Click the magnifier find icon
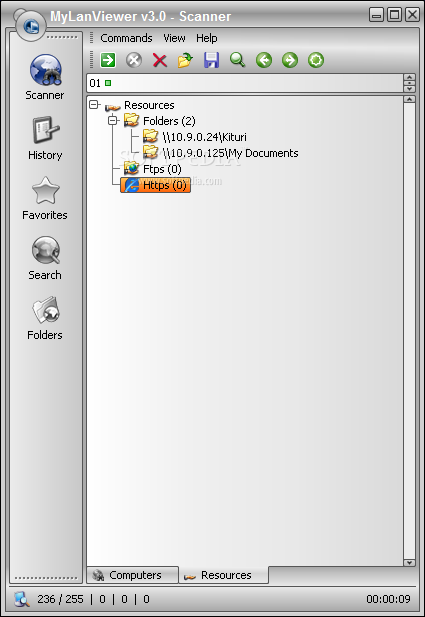Screen dimensions: 425x617 coord(237,60)
